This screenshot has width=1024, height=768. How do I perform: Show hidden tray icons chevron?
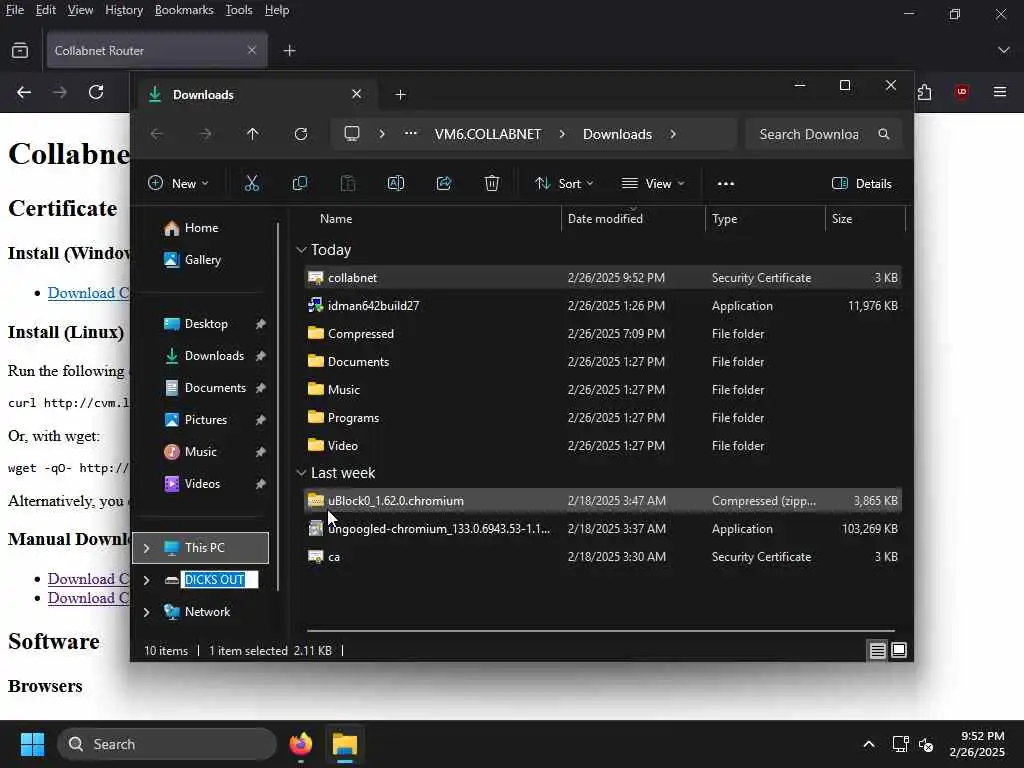coord(869,744)
